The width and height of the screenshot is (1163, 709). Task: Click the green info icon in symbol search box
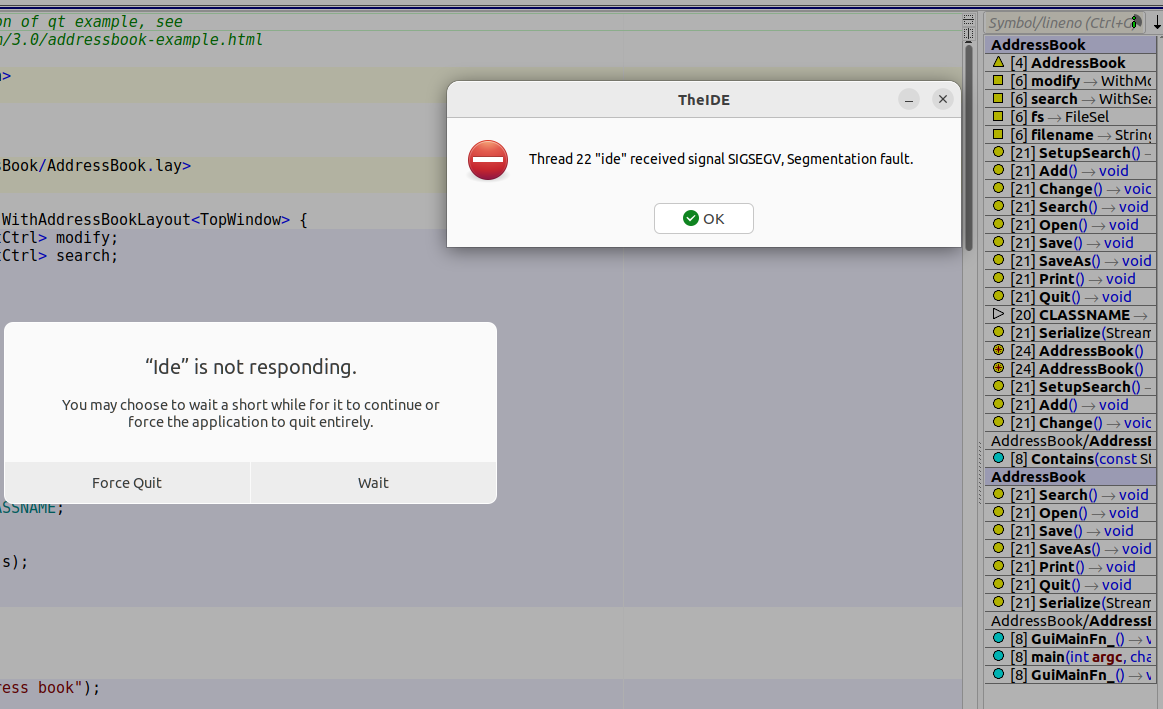point(1135,21)
